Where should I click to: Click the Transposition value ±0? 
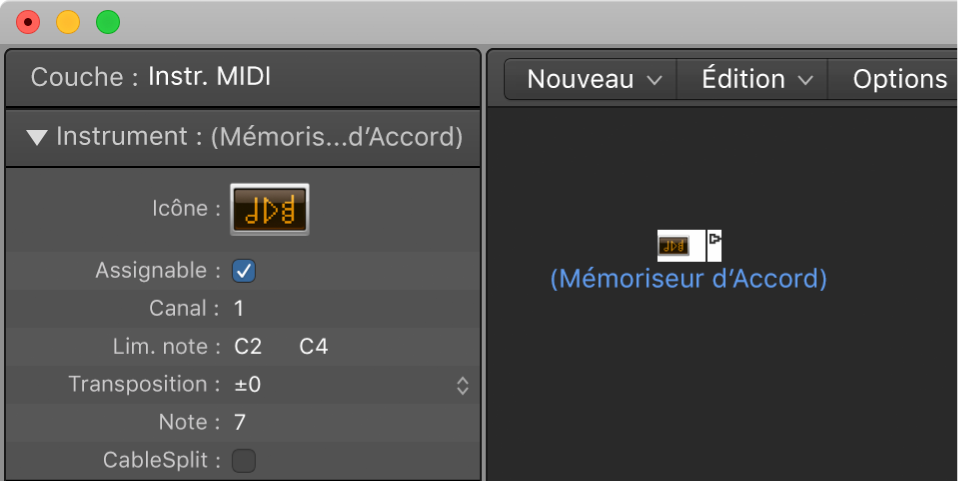[248, 384]
